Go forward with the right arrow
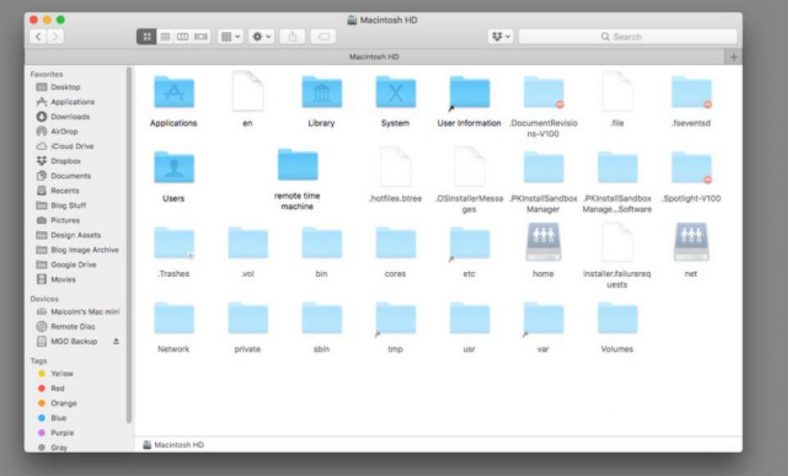Image resolution: width=788 pixels, height=476 pixels. point(56,37)
